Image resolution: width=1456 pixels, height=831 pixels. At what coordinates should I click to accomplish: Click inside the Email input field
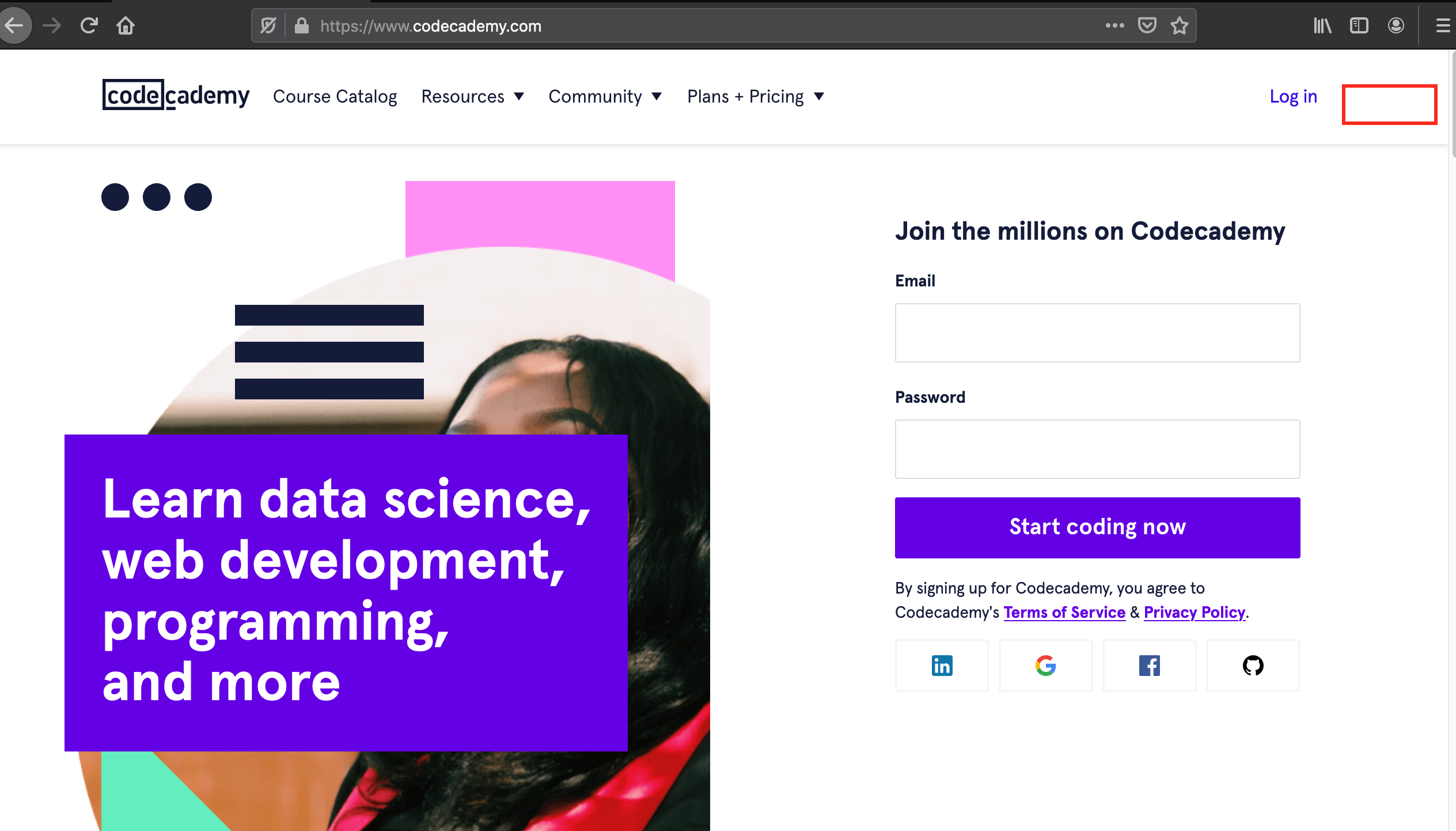(x=1097, y=333)
